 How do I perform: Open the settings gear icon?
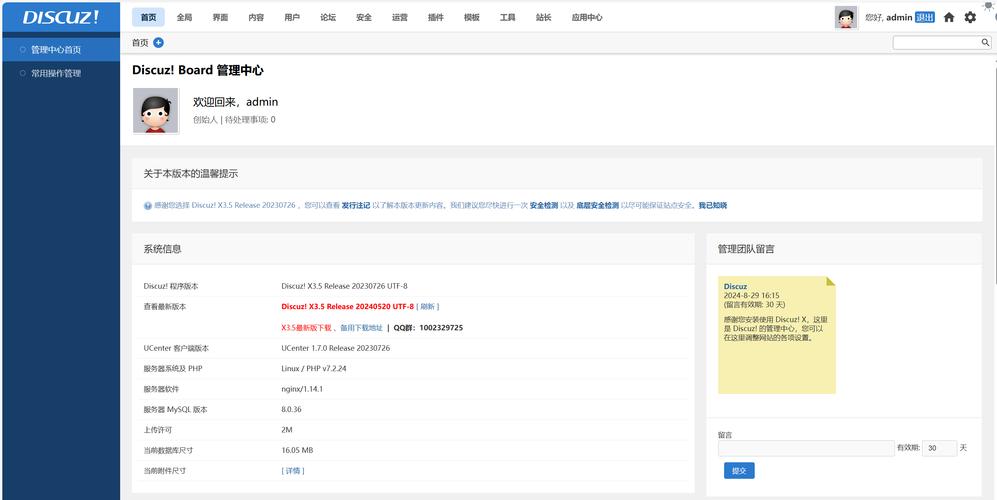970,17
